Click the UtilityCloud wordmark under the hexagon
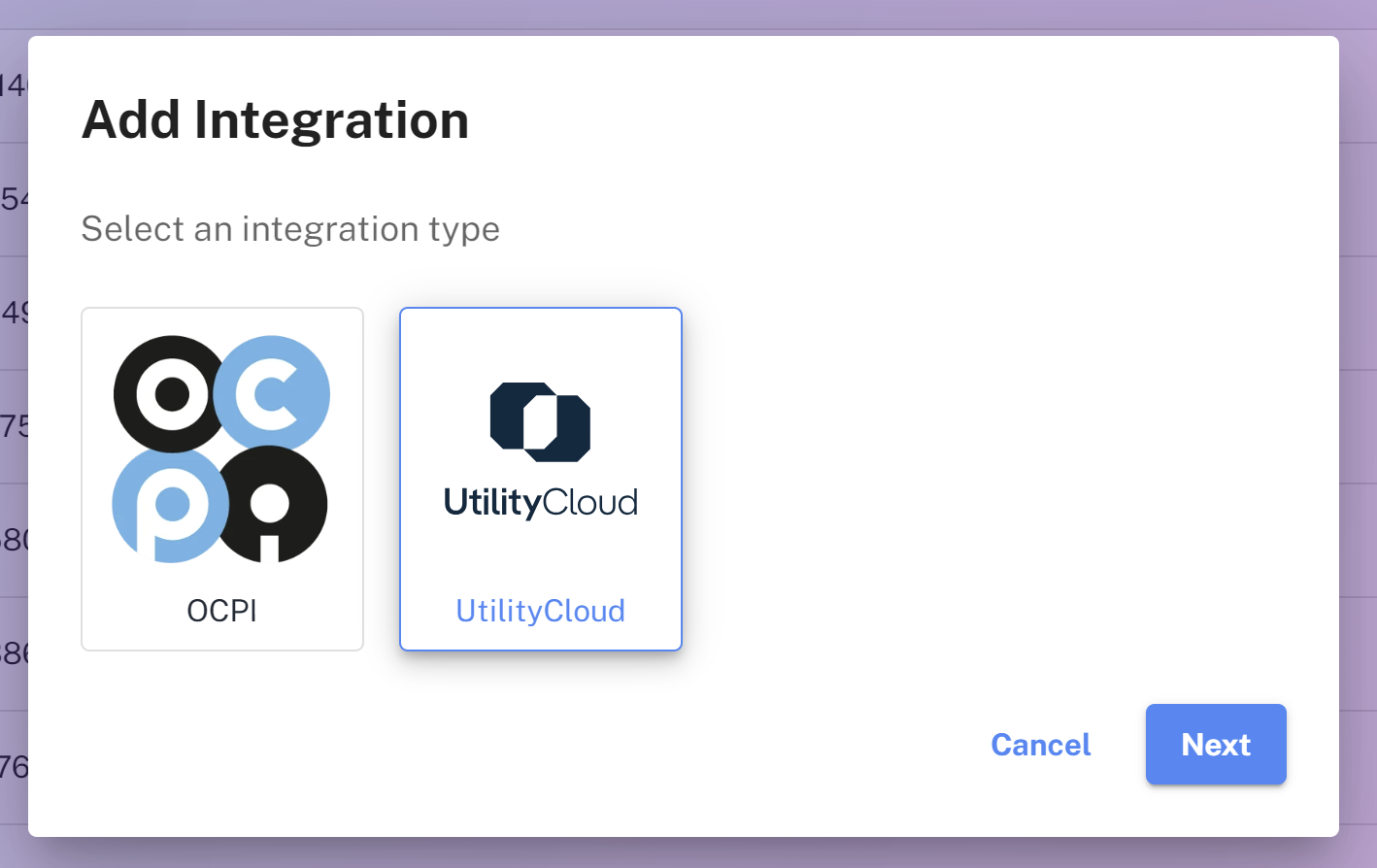The image size is (1377, 868). pyautogui.click(x=540, y=502)
